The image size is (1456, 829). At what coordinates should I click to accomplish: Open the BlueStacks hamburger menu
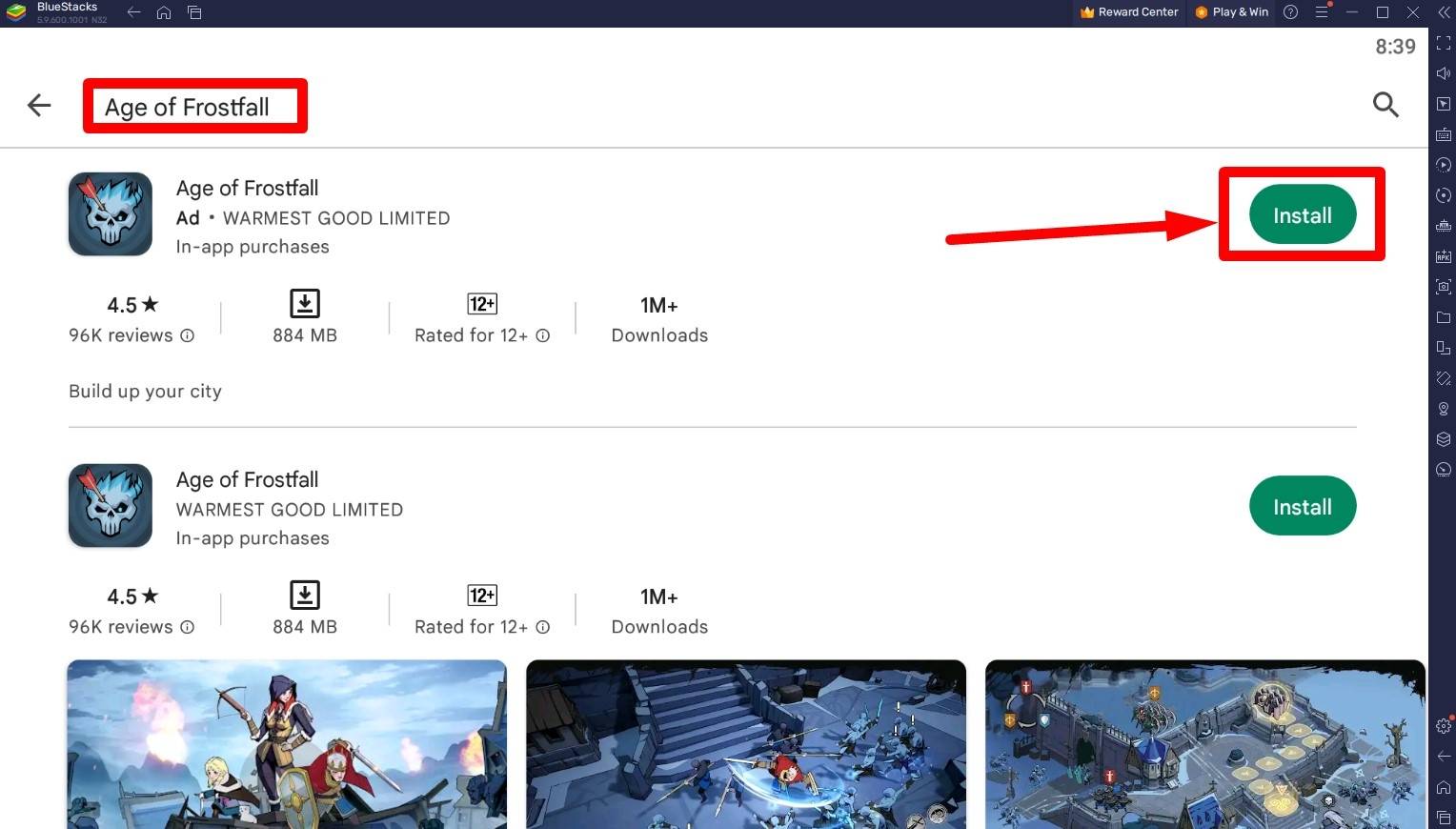click(1322, 12)
